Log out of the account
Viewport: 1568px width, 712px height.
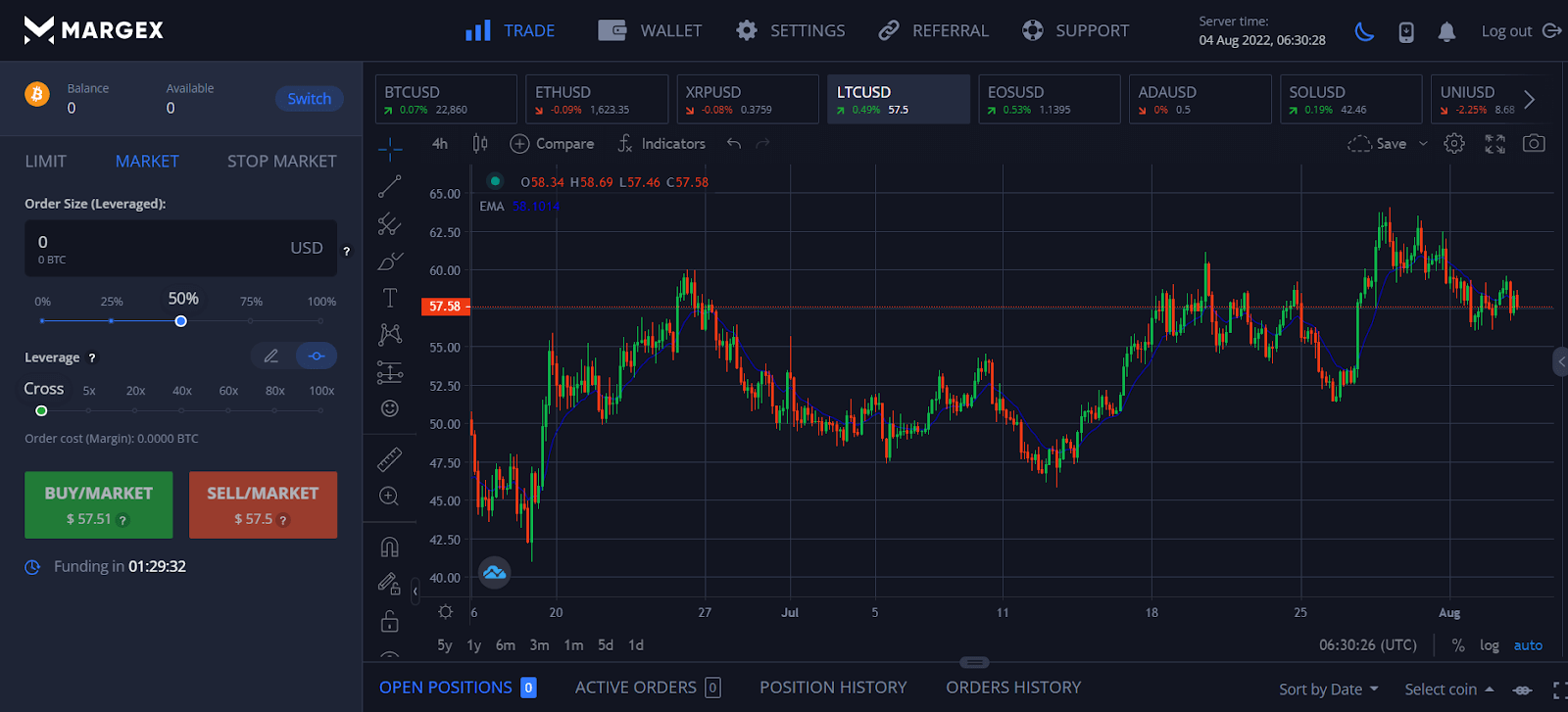click(x=1521, y=31)
